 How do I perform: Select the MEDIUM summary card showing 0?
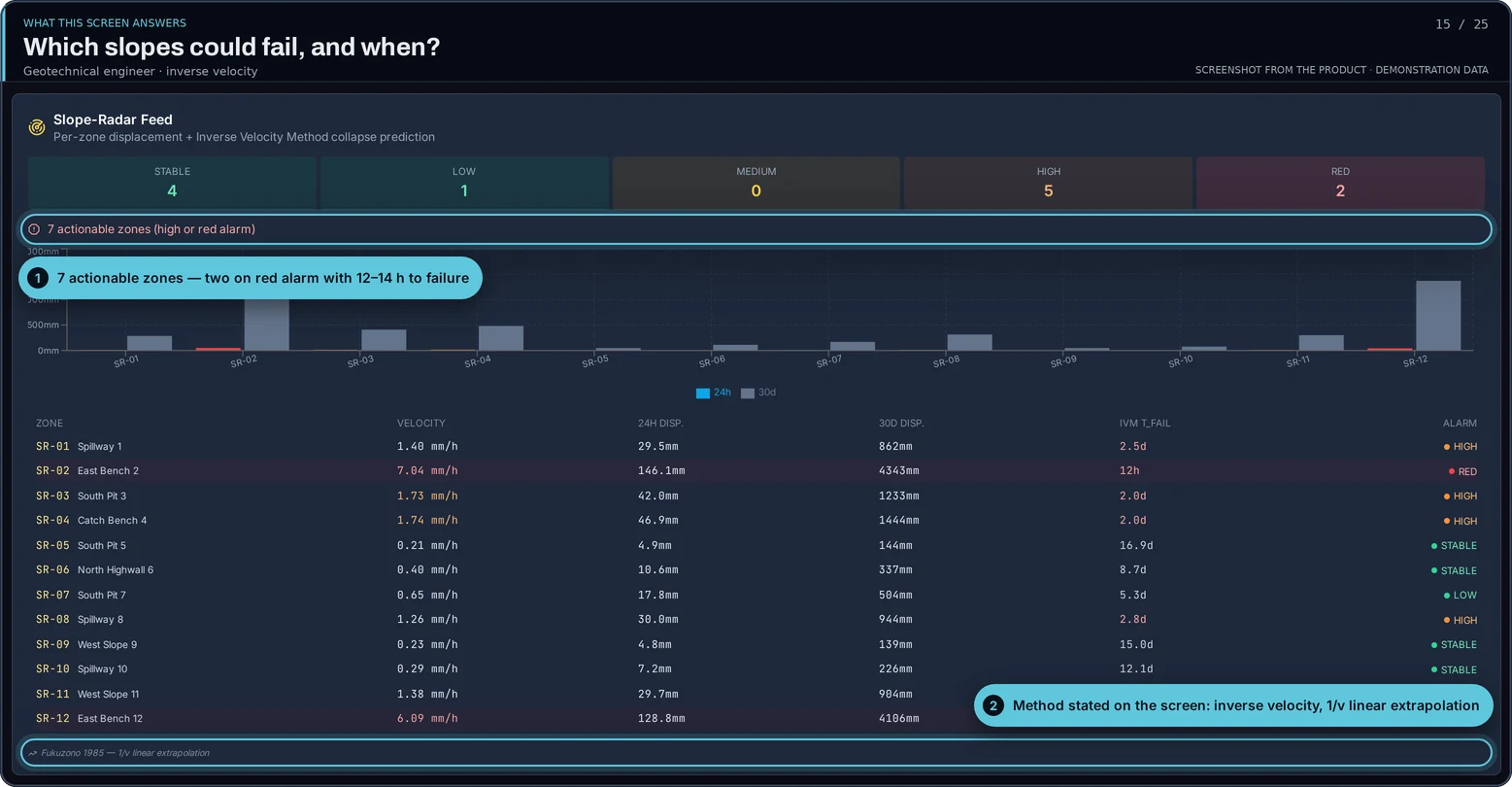coord(756,182)
